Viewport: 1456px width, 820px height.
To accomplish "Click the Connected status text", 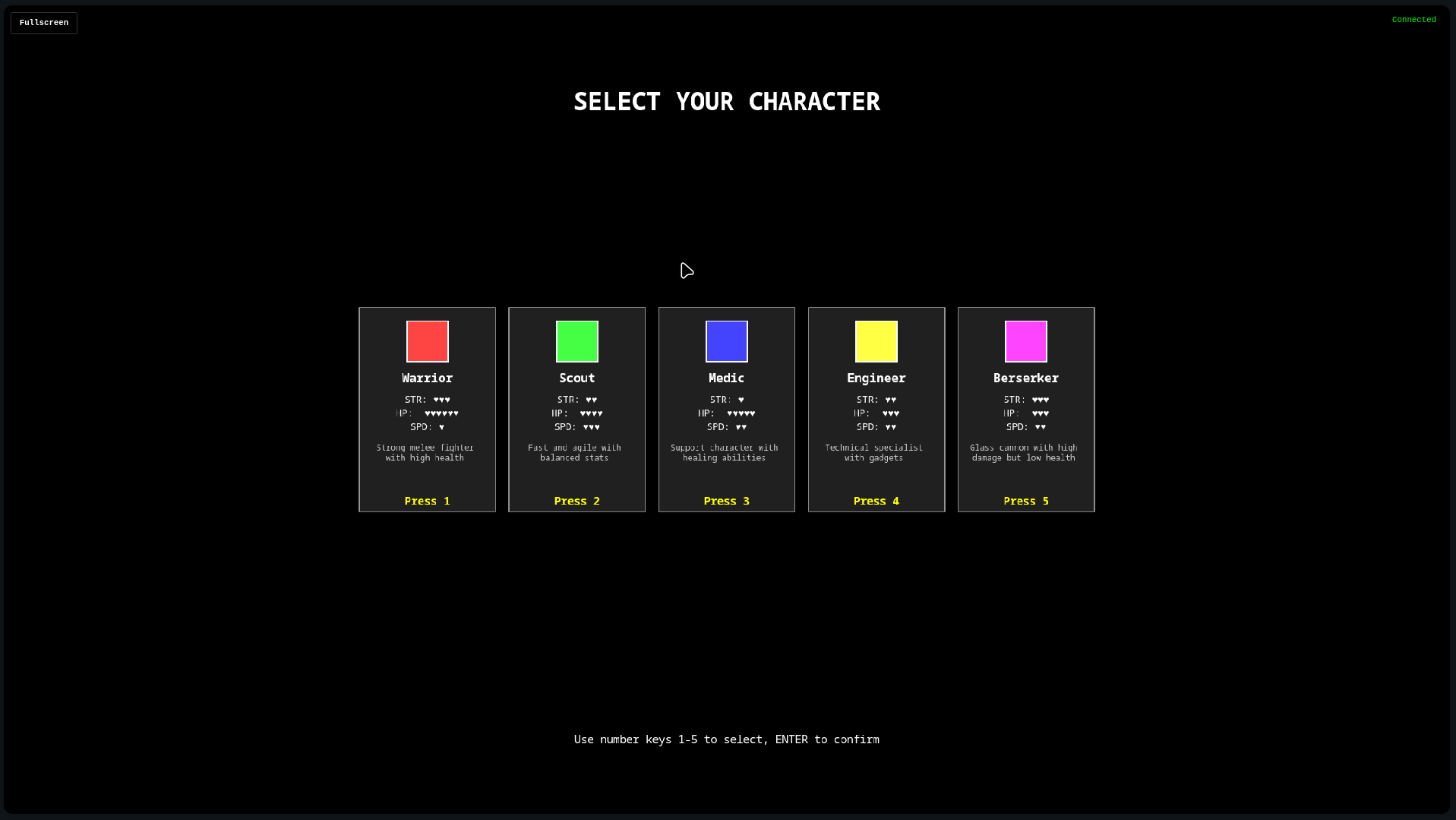I will click(x=1414, y=20).
